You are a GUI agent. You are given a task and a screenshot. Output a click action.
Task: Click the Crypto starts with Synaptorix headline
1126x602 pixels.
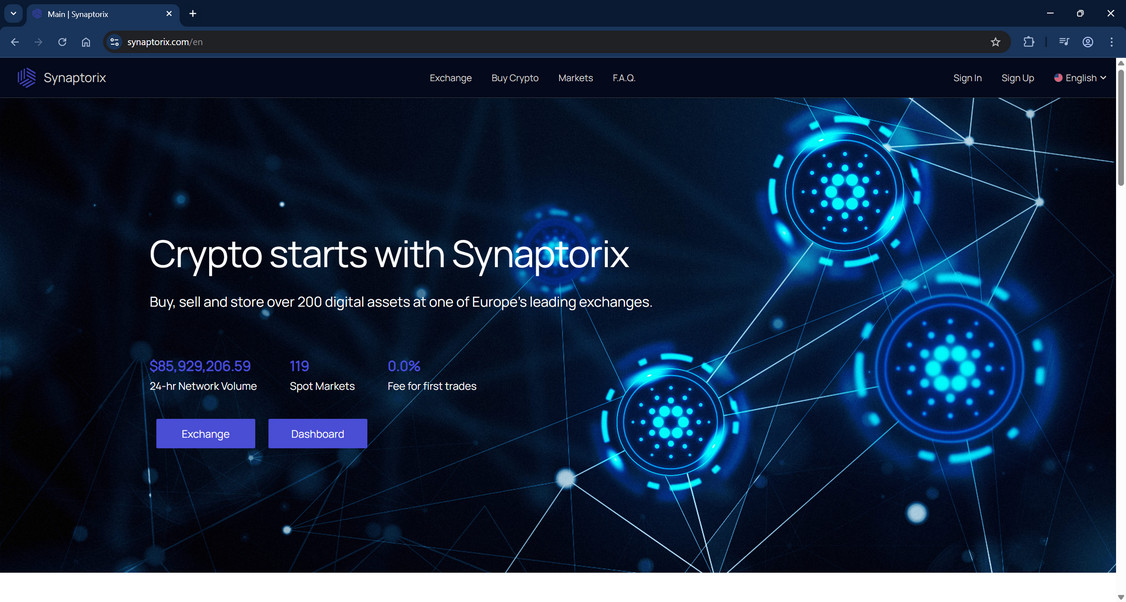tap(389, 254)
